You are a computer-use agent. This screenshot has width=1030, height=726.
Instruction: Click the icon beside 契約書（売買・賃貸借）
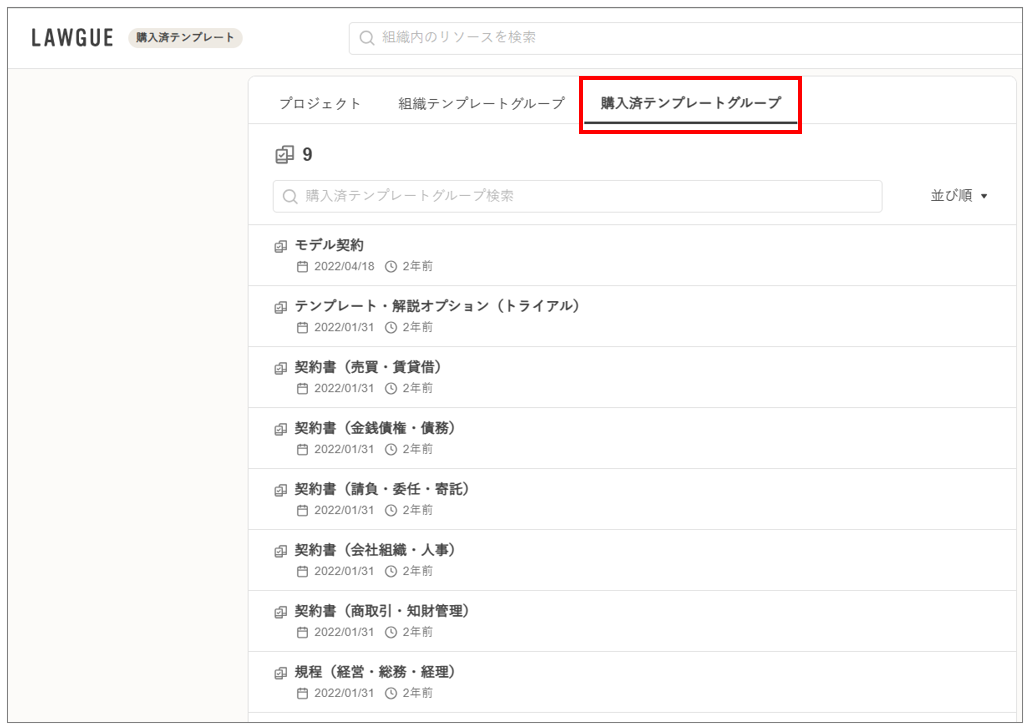point(281,368)
